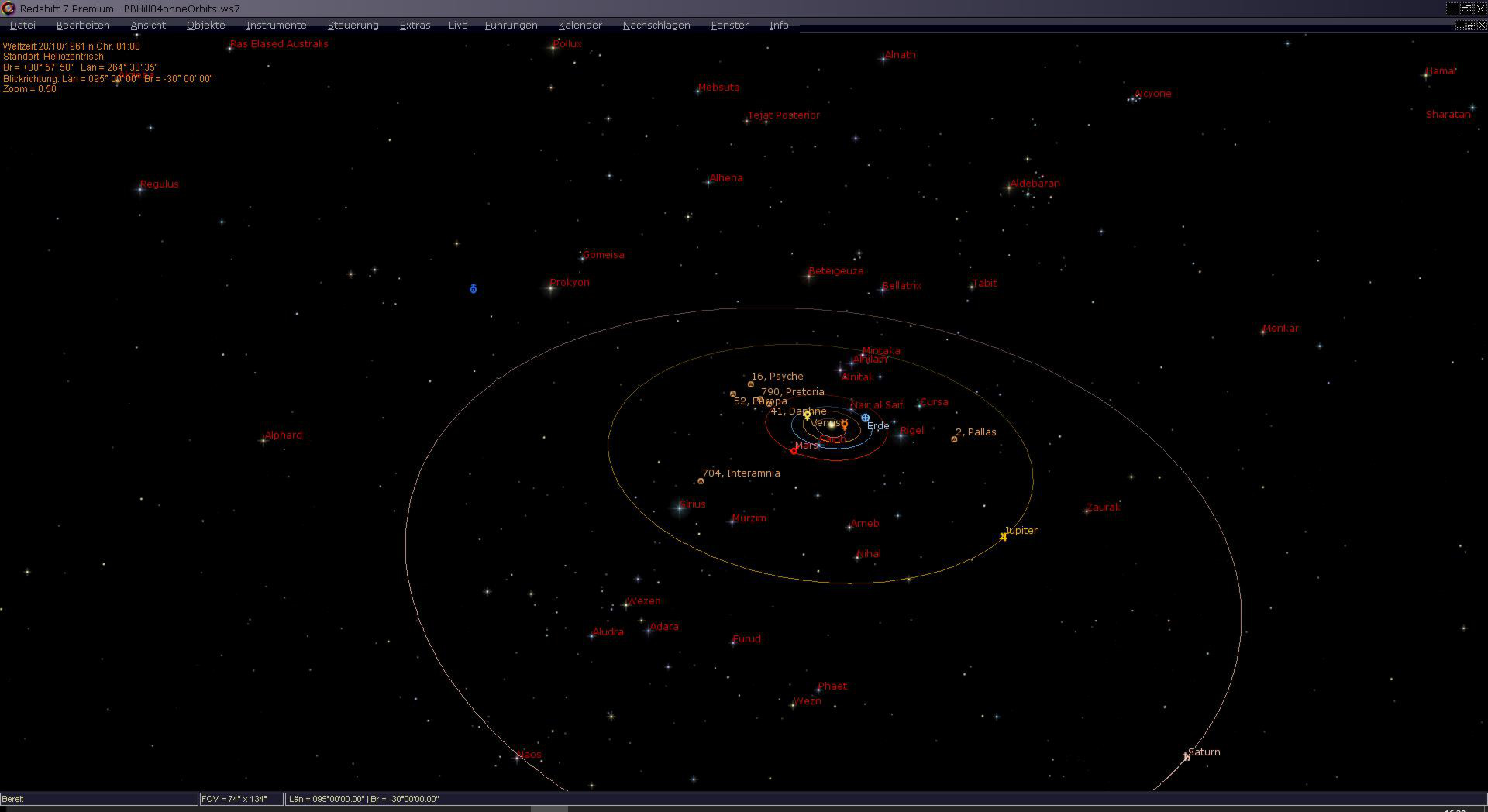Click the asteroid marker for 2, Pallas

click(x=954, y=439)
